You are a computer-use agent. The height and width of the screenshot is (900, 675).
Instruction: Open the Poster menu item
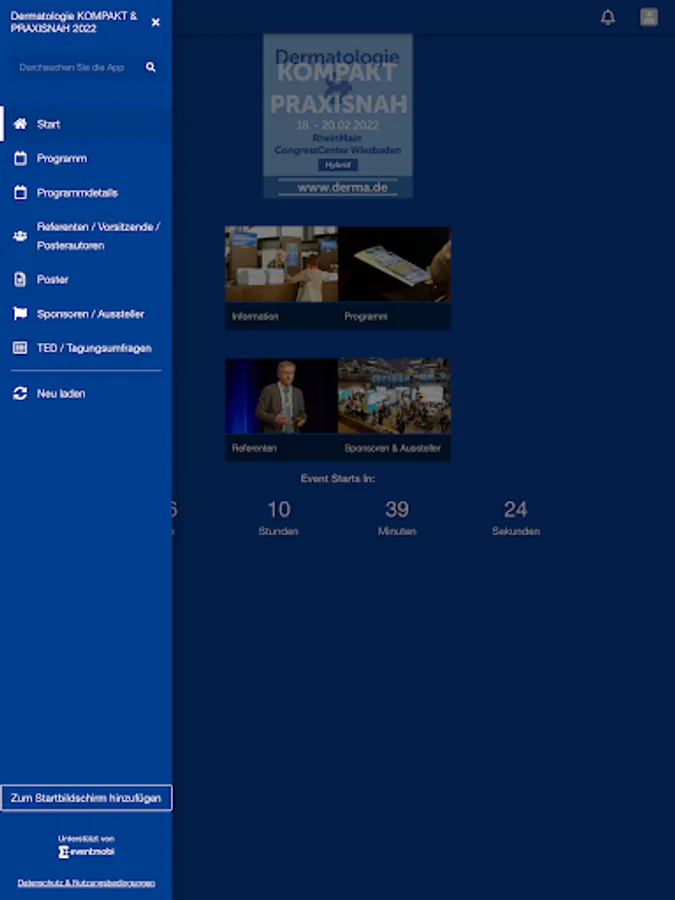click(x=86, y=280)
